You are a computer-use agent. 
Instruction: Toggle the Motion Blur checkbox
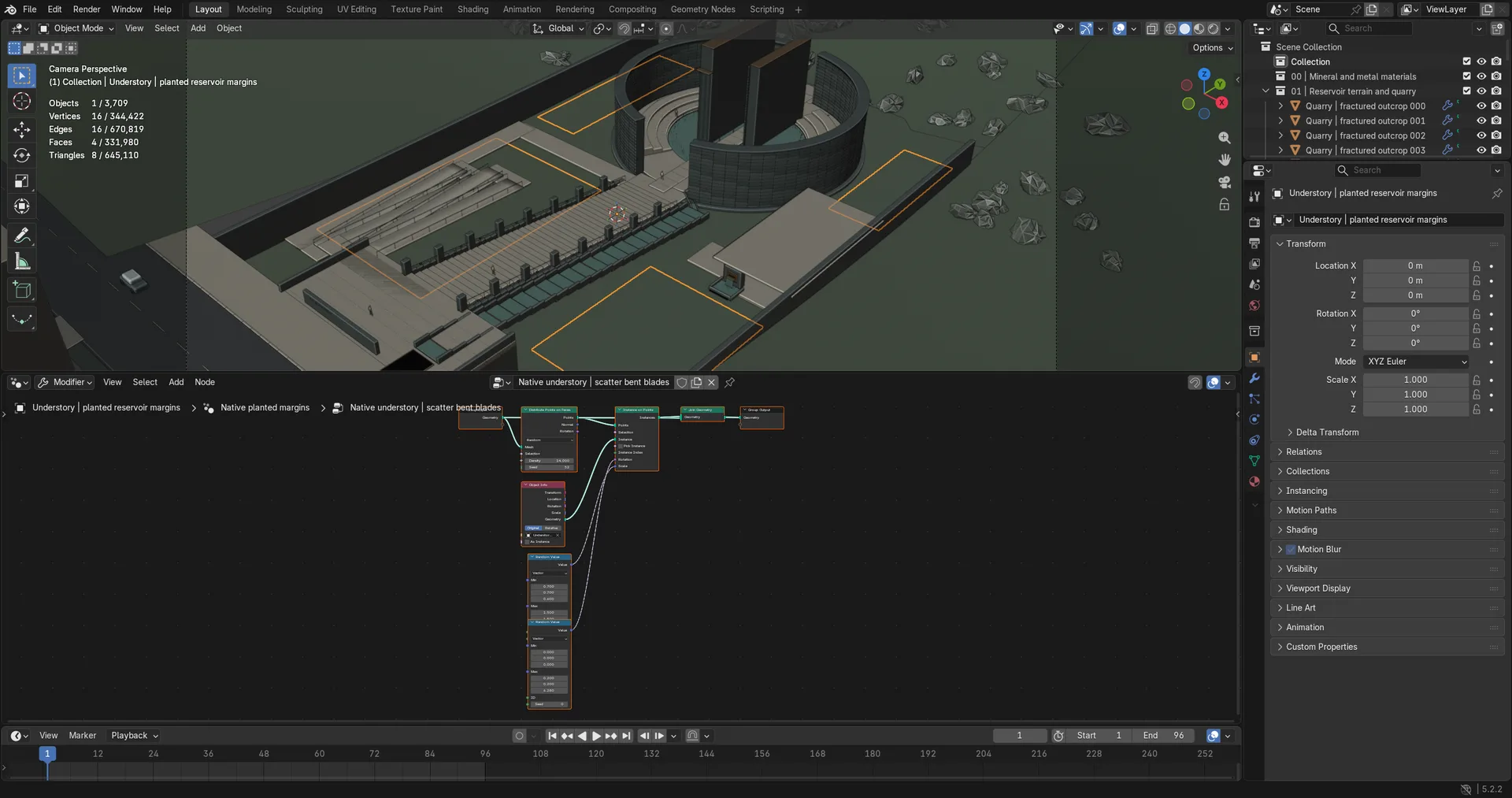pos(1291,550)
